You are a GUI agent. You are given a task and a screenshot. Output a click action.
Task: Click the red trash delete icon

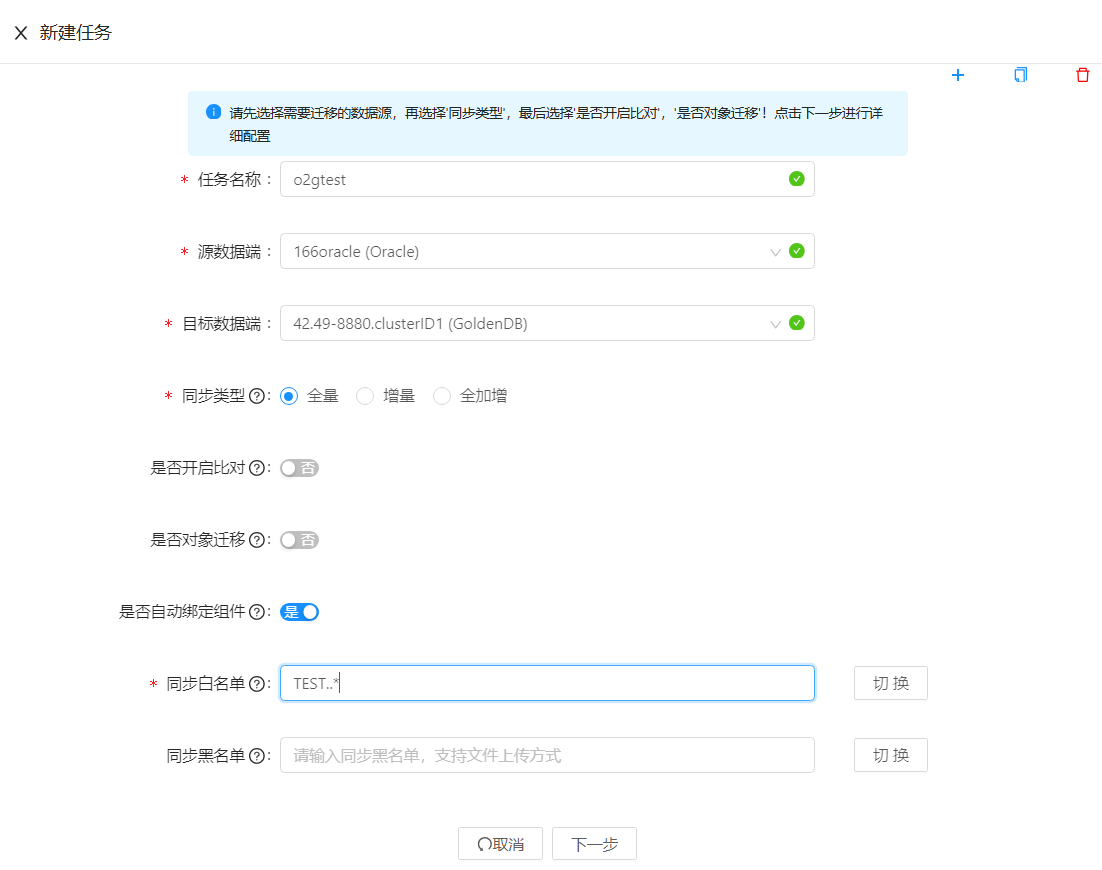pos(1082,74)
